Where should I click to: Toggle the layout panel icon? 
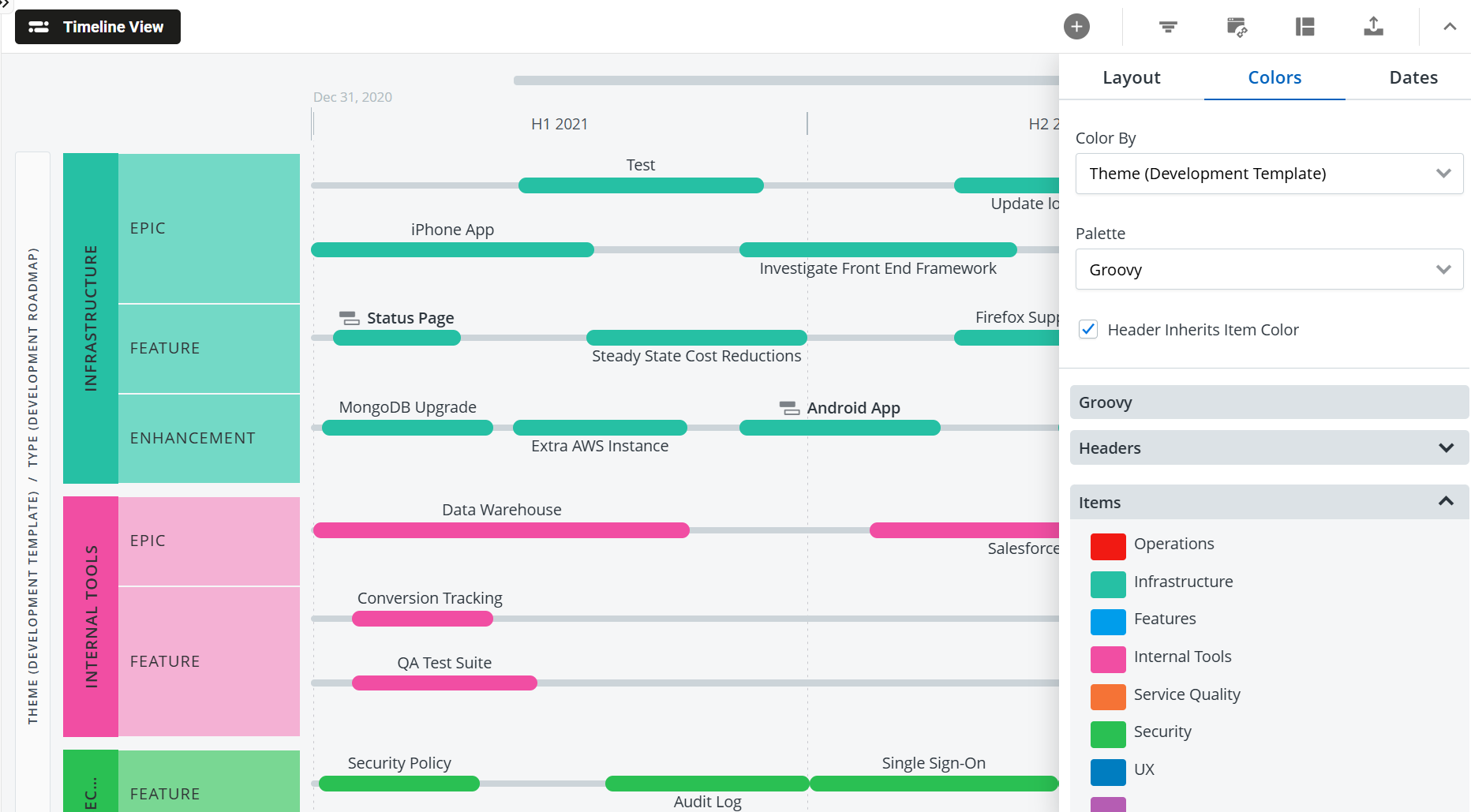click(1305, 27)
